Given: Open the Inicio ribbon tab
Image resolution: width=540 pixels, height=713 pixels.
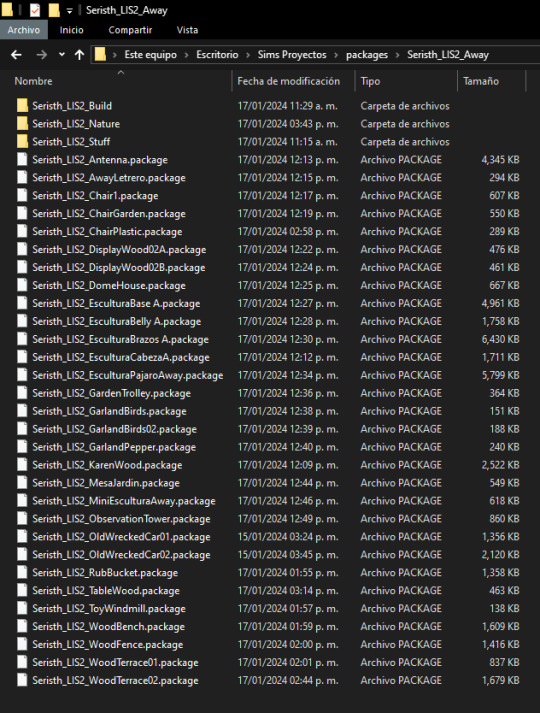Looking at the screenshot, I should [x=71, y=30].
